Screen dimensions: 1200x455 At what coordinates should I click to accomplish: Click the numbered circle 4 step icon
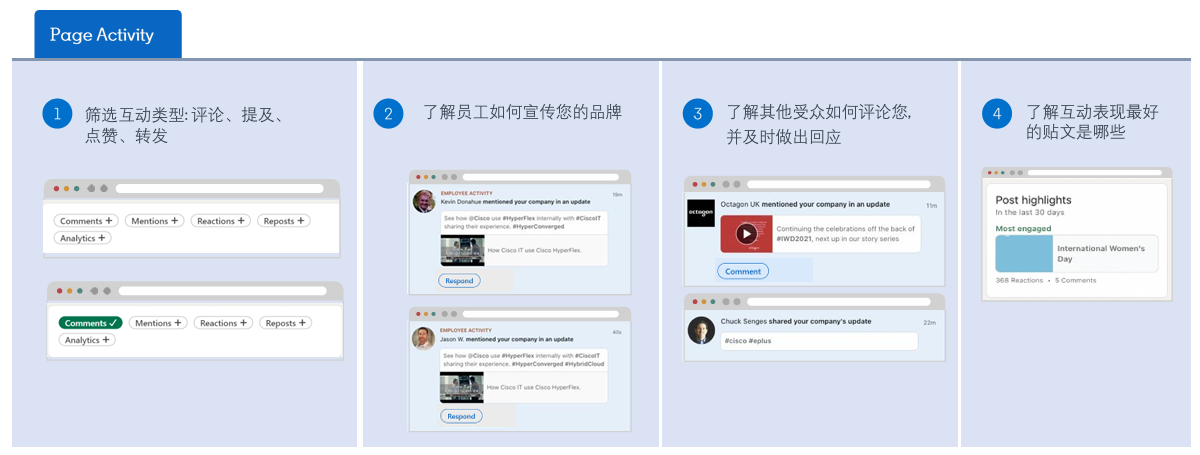[997, 114]
